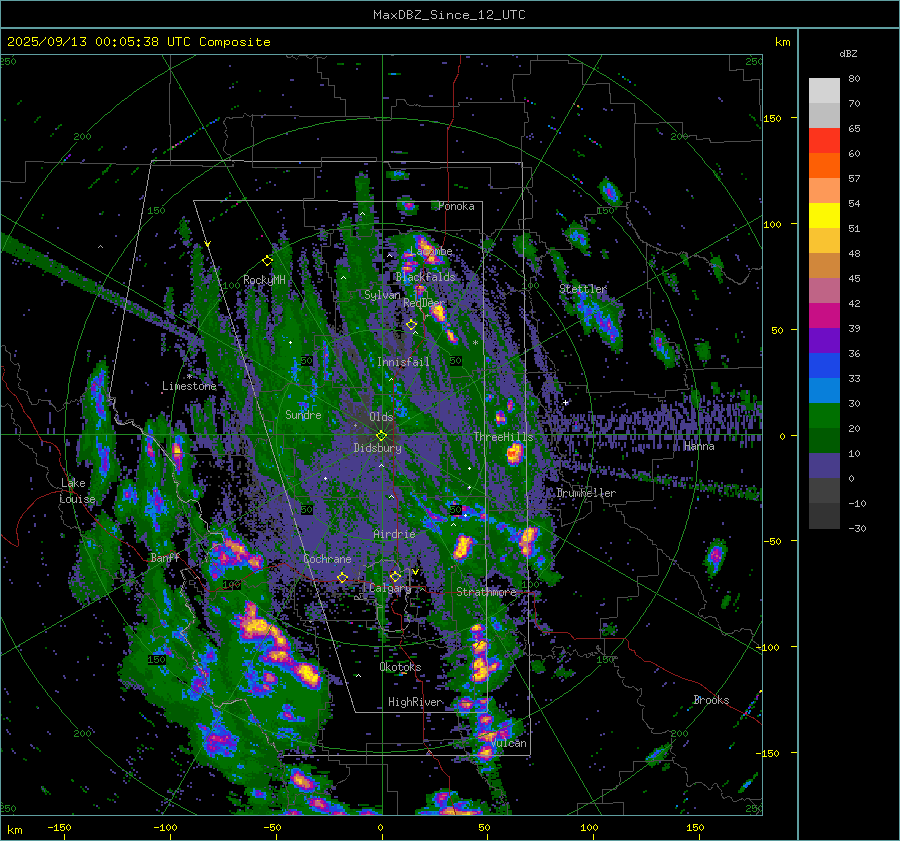
Task: Click the Limestone label on the map
Action: click(189, 386)
